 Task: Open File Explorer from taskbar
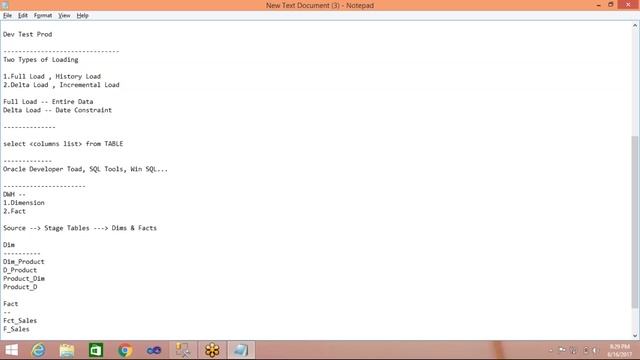click(x=67, y=350)
